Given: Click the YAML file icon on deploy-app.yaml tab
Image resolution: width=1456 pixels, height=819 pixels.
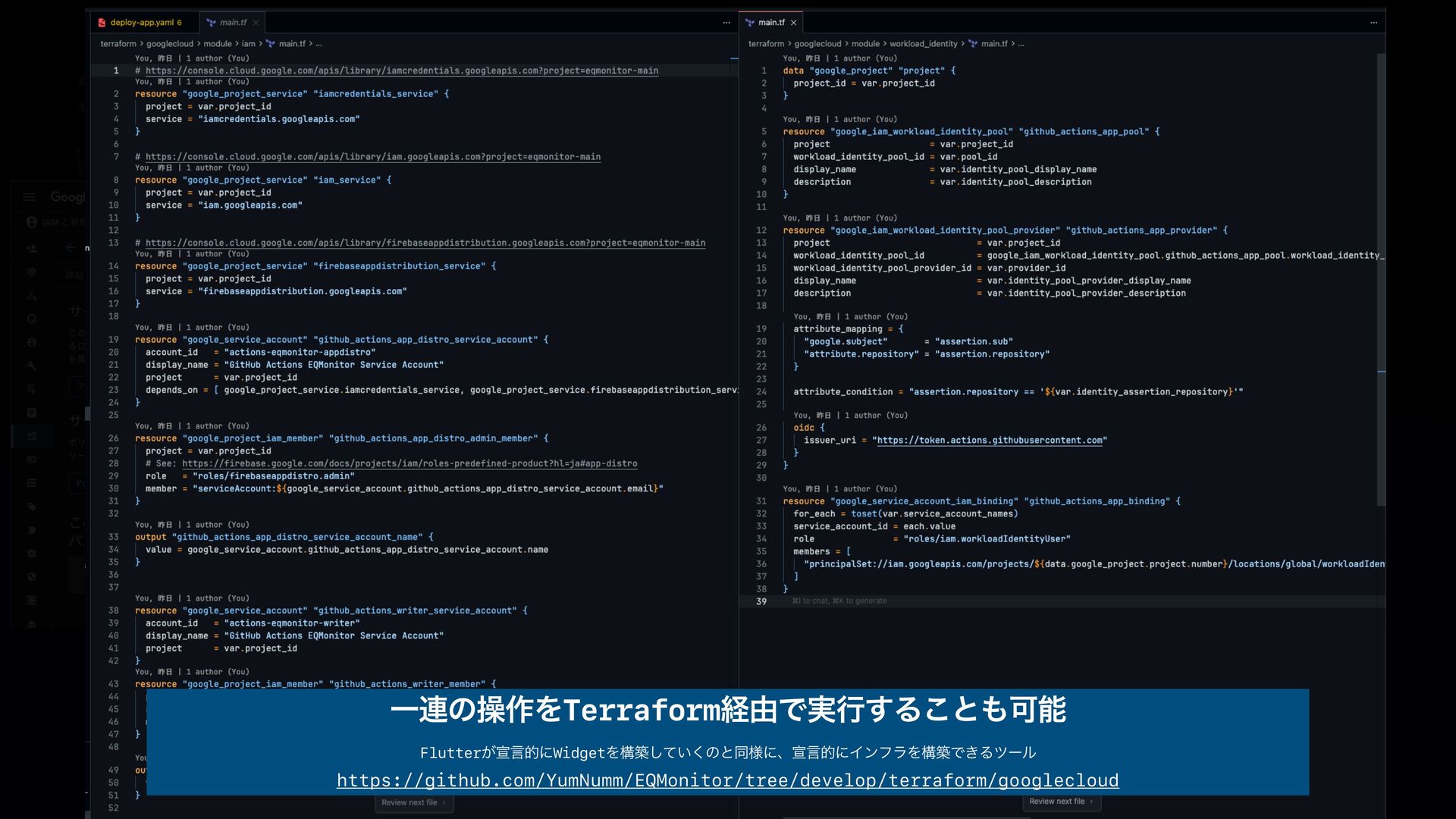Looking at the screenshot, I should 102,23.
